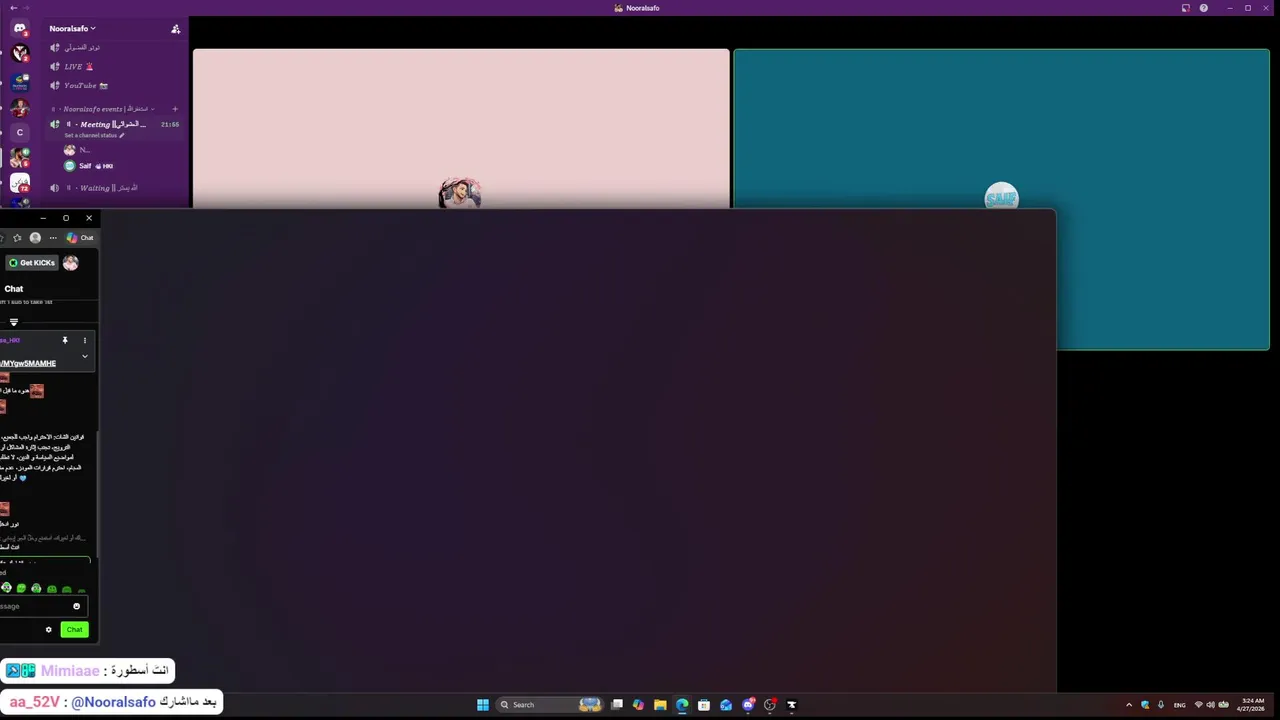
Task: Click Saif's avatar in teal video tile
Action: pyautogui.click(x=1001, y=197)
